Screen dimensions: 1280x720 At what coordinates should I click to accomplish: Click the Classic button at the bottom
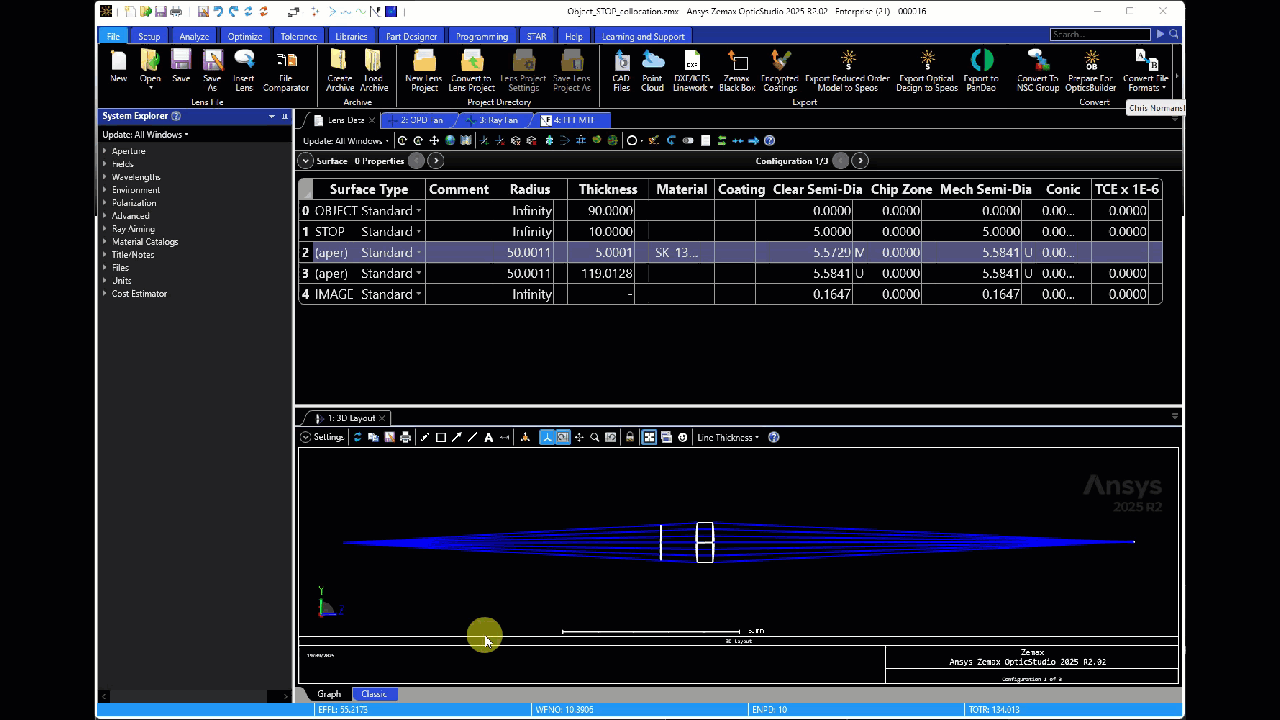374,693
